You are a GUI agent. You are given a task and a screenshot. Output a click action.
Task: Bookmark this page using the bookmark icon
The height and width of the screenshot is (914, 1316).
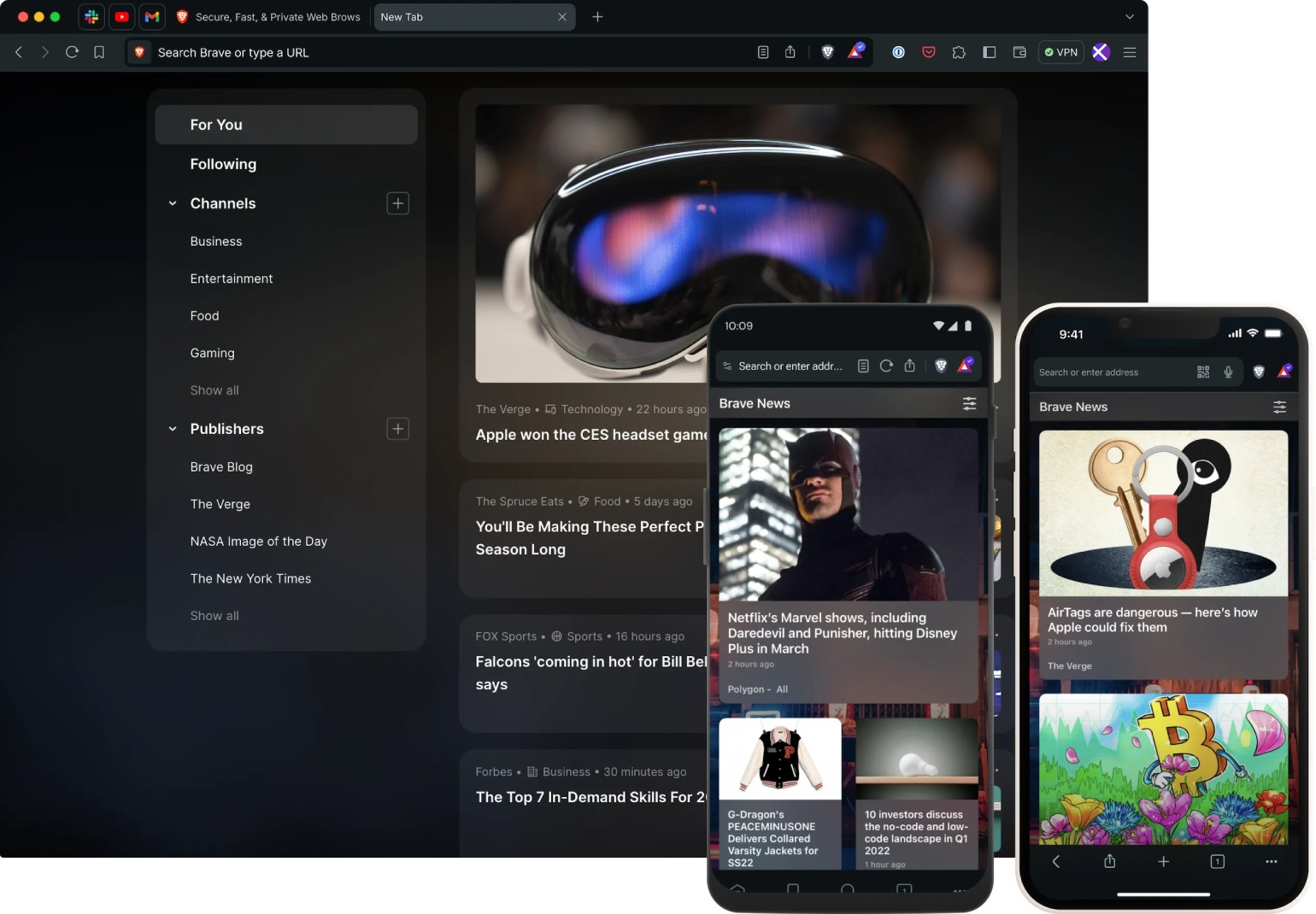coord(99,52)
